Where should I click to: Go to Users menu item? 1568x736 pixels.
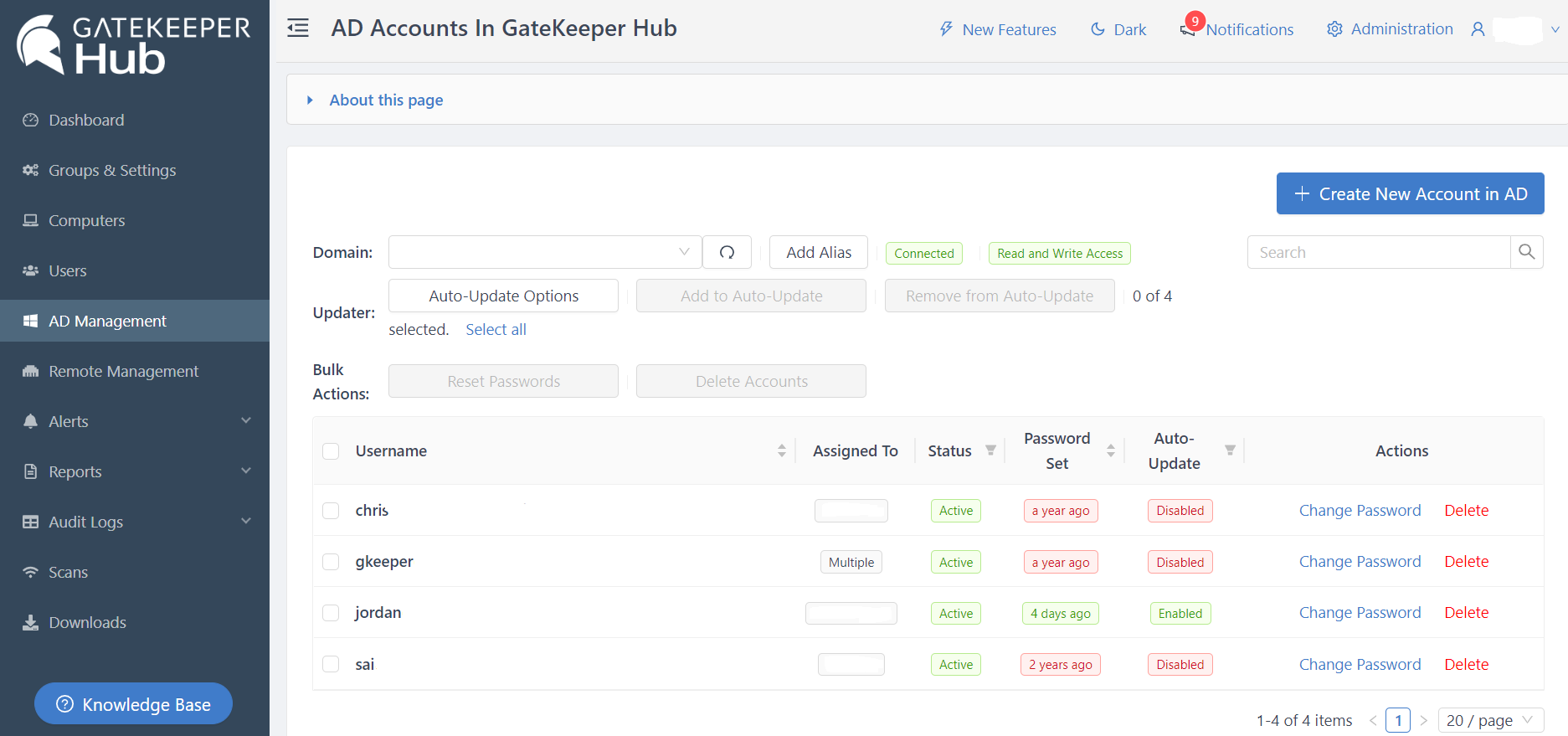tap(135, 270)
